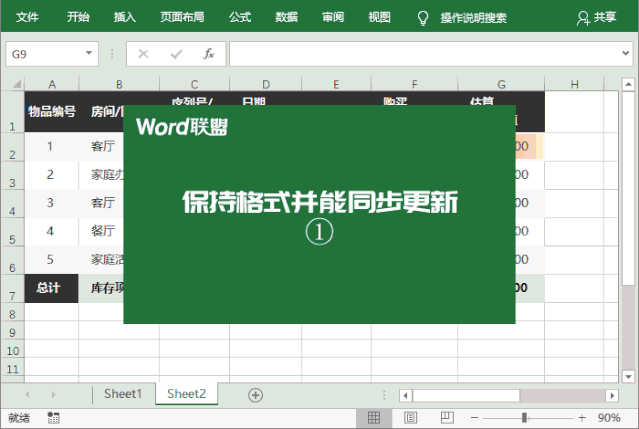
Task: Click the lightbulb tell-me search icon
Action: coord(422,17)
